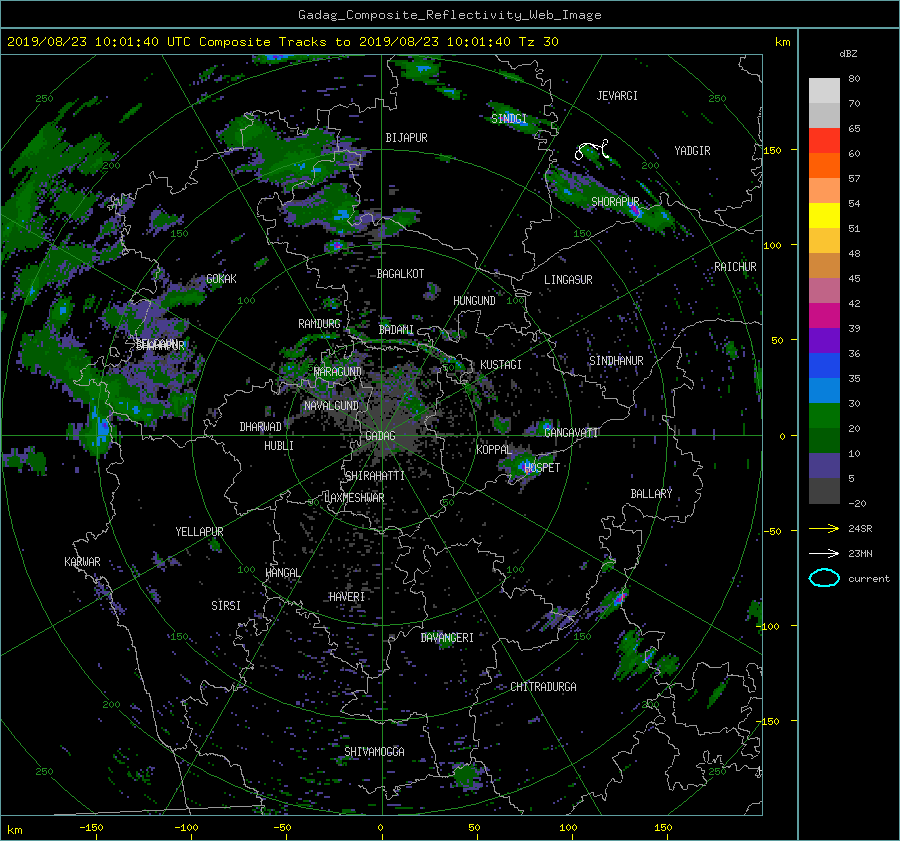Click the CHITRADURGA city label
This screenshot has height=841, width=900.
coord(543,687)
